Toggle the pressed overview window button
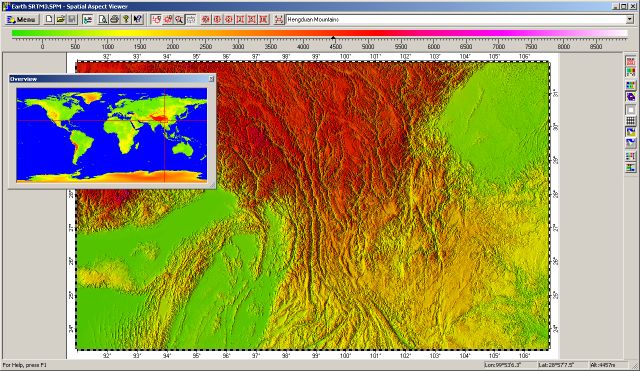This screenshot has height=371, width=640. [191, 19]
